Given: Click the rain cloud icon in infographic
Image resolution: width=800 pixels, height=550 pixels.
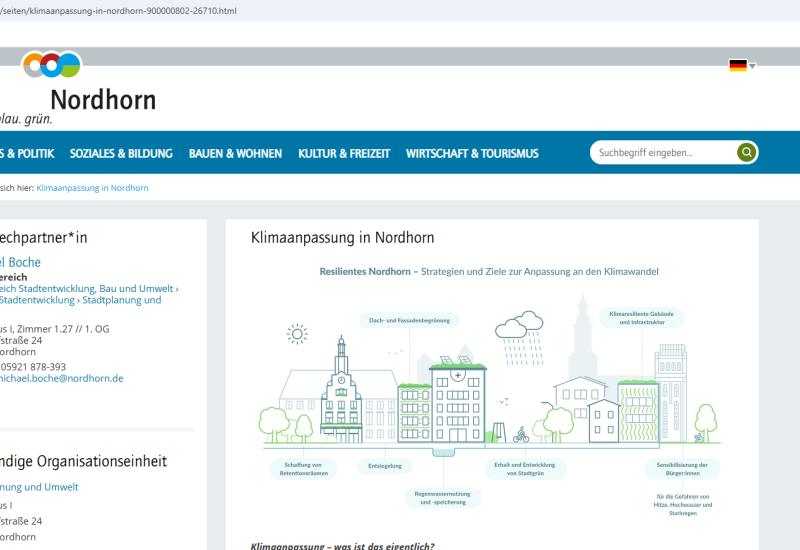Looking at the screenshot, I should 519,327.
